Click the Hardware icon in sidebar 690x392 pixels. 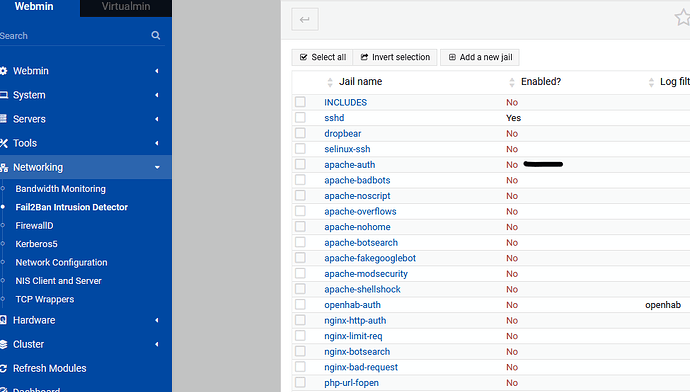click(3, 320)
